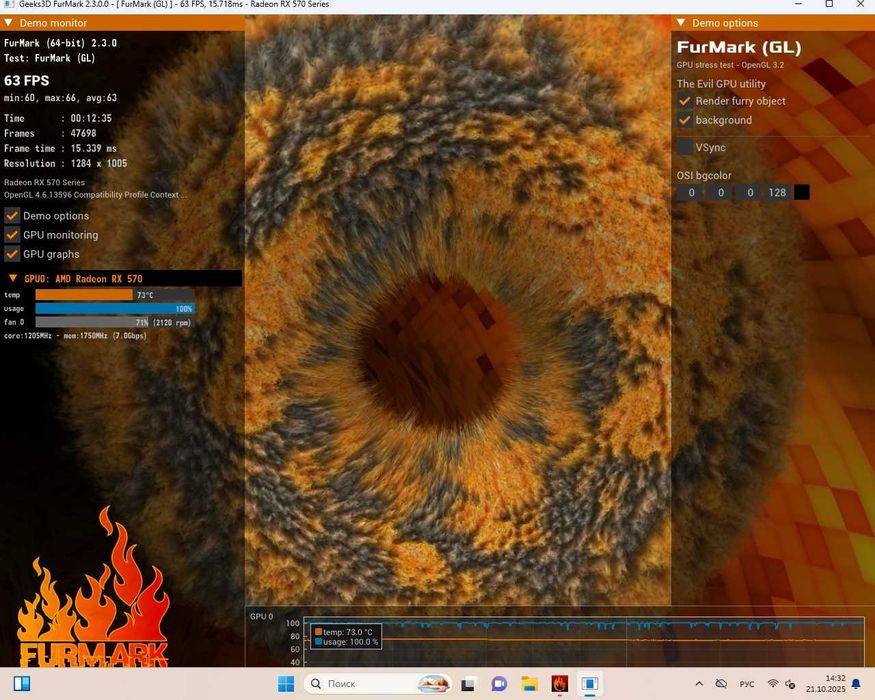The height and width of the screenshot is (700, 875).
Task: Click the OpenGL 4.6.13596 Compatibility Profile text
Action: [95, 195]
